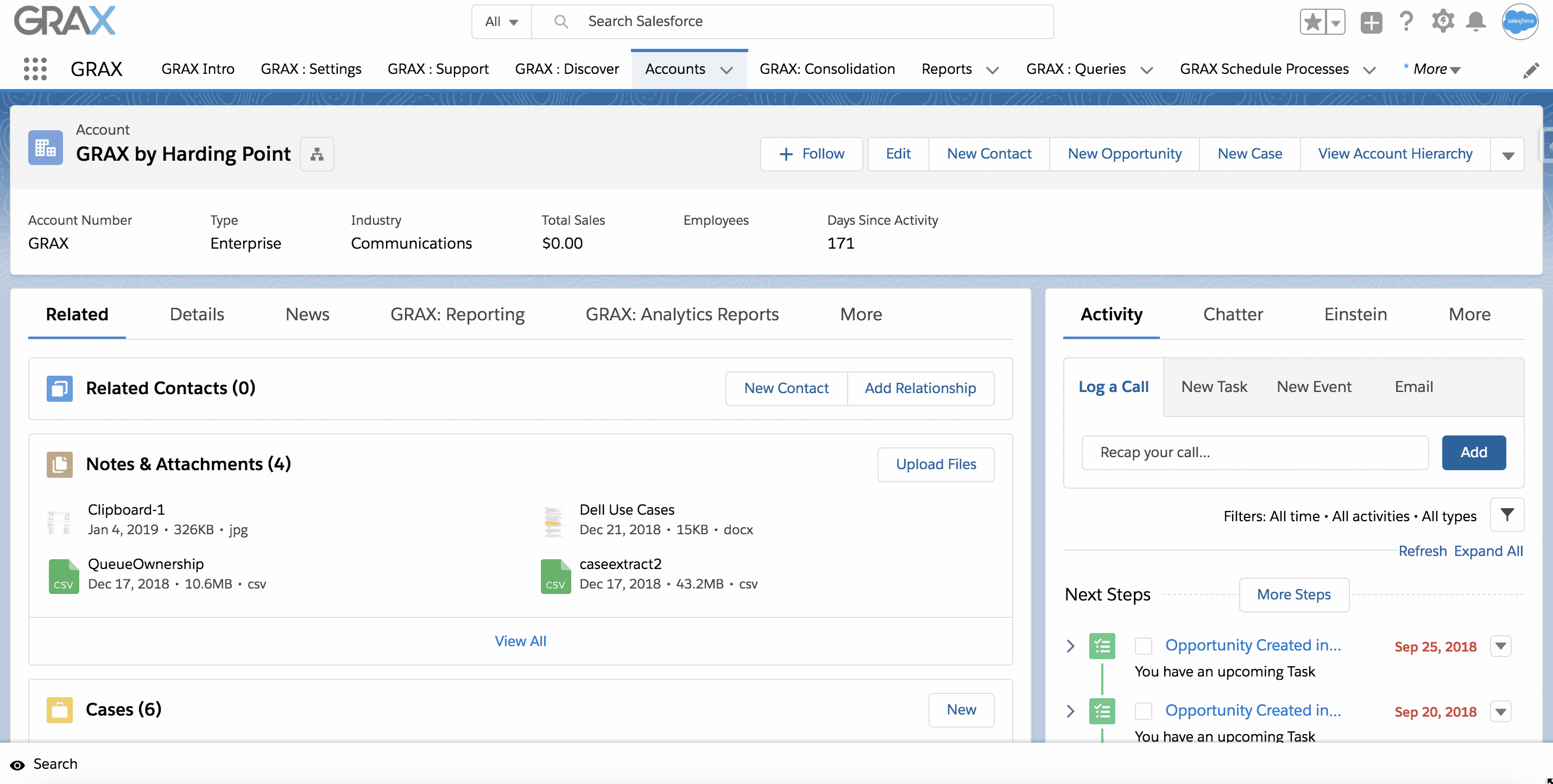The height and width of the screenshot is (784, 1553).
Task: Open the Notifications bell
Action: (1476, 22)
